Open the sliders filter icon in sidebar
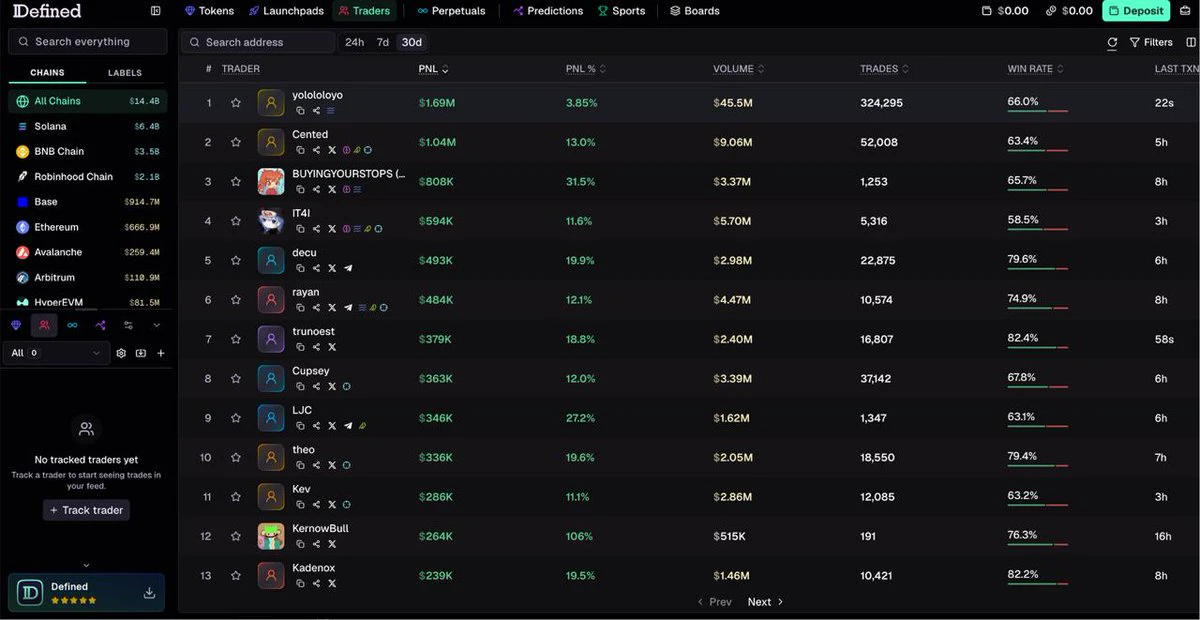The width and height of the screenshot is (1200, 620). [x=128, y=325]
